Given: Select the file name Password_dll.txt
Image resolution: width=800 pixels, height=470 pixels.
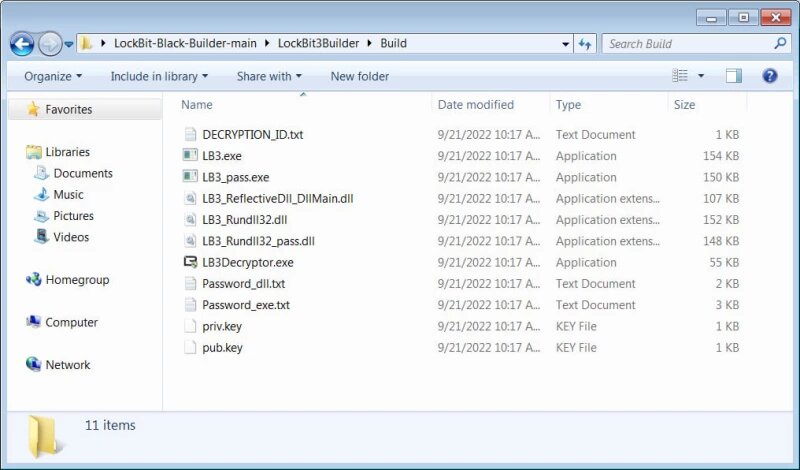Looking at the screenshot, I should pos(243,284).
